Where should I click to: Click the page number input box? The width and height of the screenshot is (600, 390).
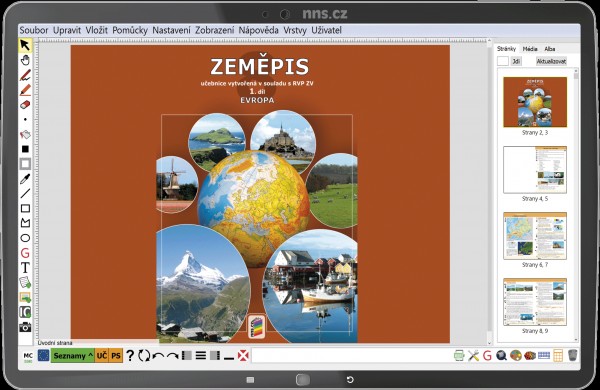coord(503,61)
